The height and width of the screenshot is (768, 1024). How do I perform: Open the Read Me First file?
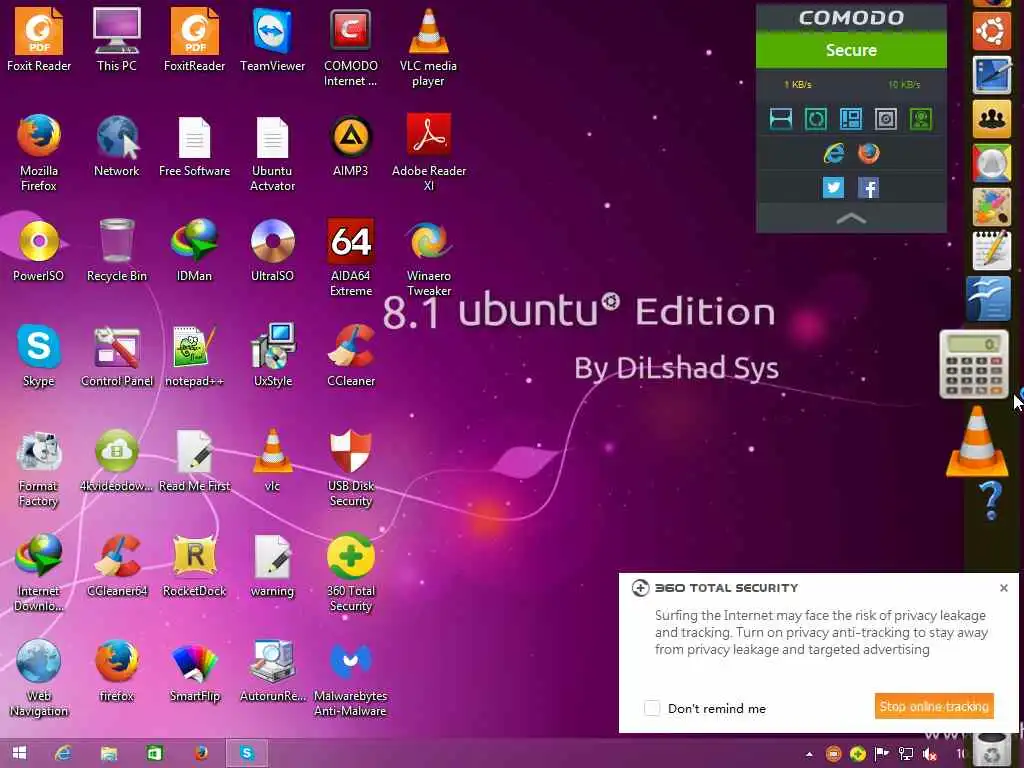pos(195,460)
